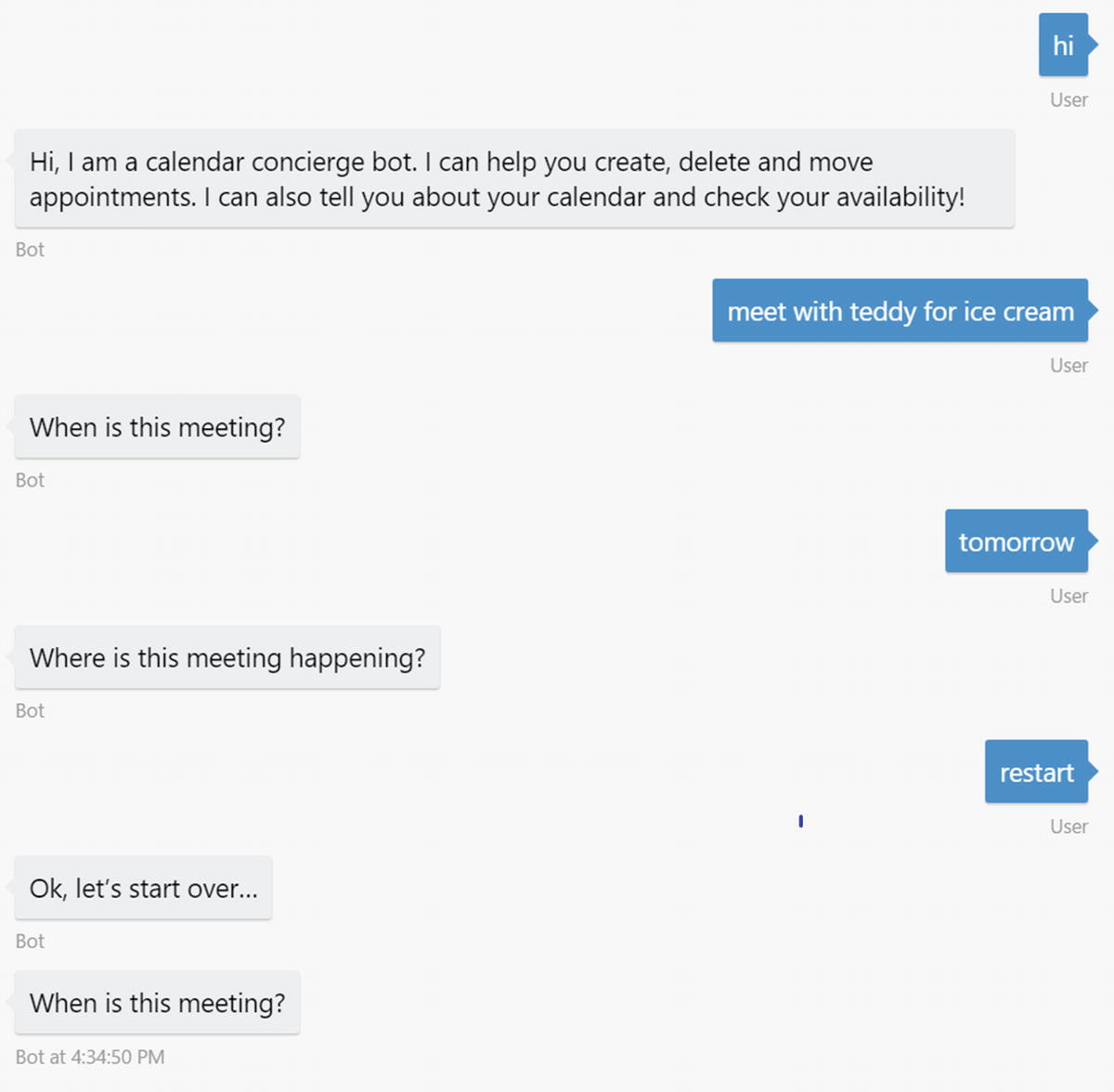Image resolution: width=1114 pixels, height=1092 pixels.
Task: Click the "restart" user message bubble
Action: [x=1036, y=773]
